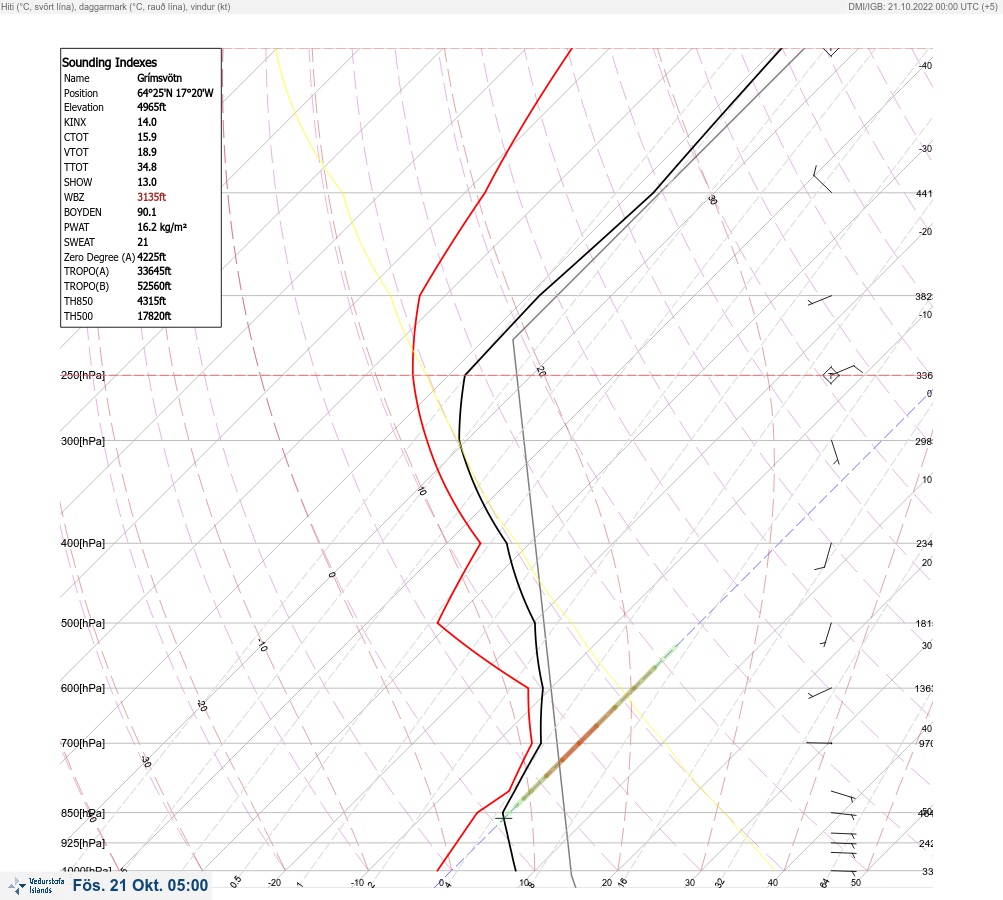
Task: Click the wind barb on the 300 hPa line
Action: point(835,452)
